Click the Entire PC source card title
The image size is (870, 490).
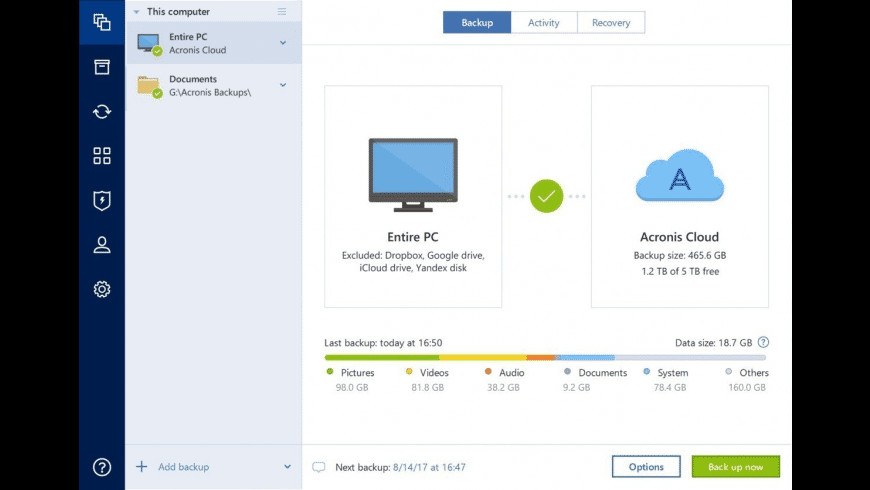(413, 237)
